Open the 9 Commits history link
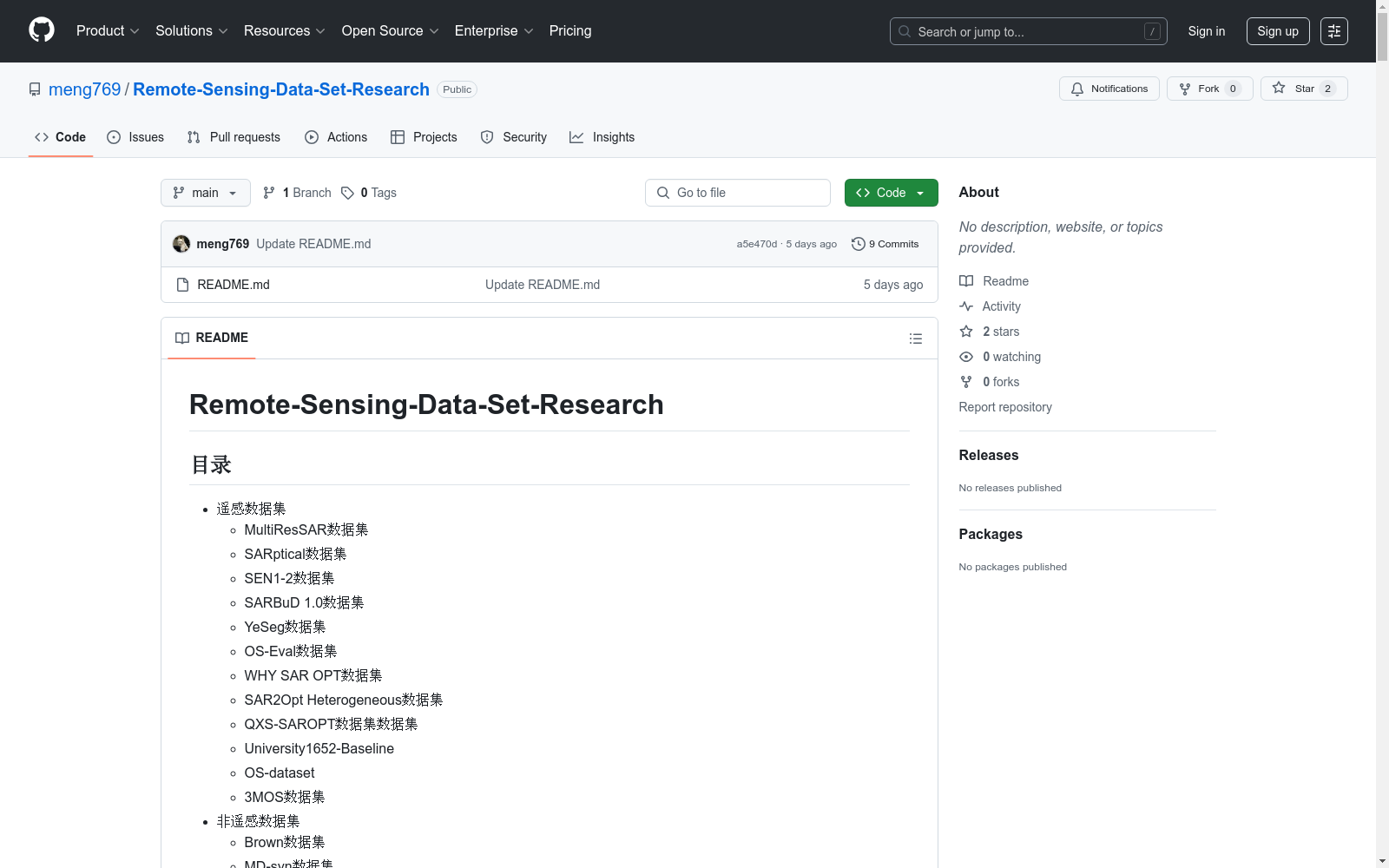 (885, 244)
